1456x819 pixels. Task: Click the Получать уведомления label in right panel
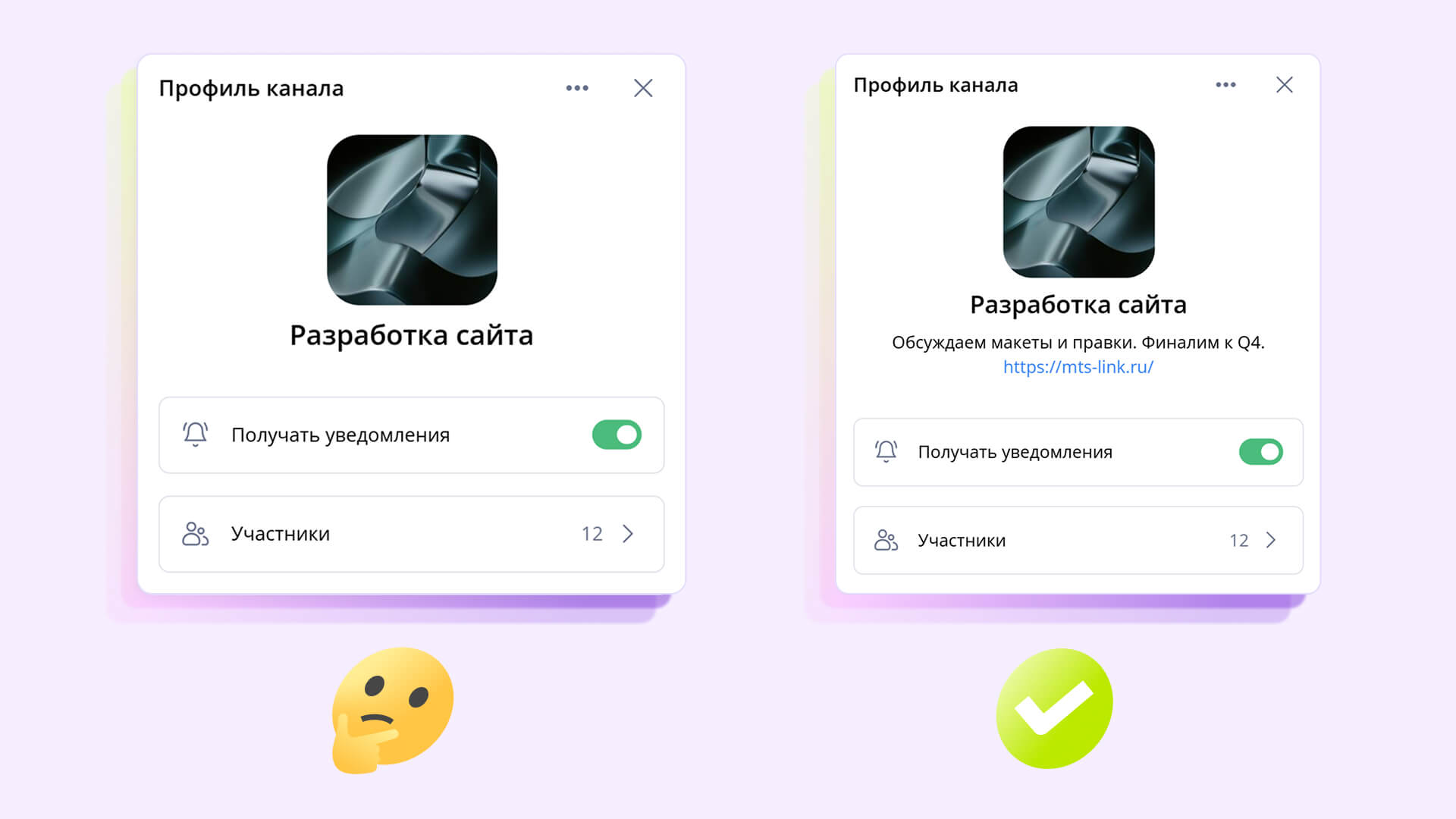click(x=1015, y=453)
